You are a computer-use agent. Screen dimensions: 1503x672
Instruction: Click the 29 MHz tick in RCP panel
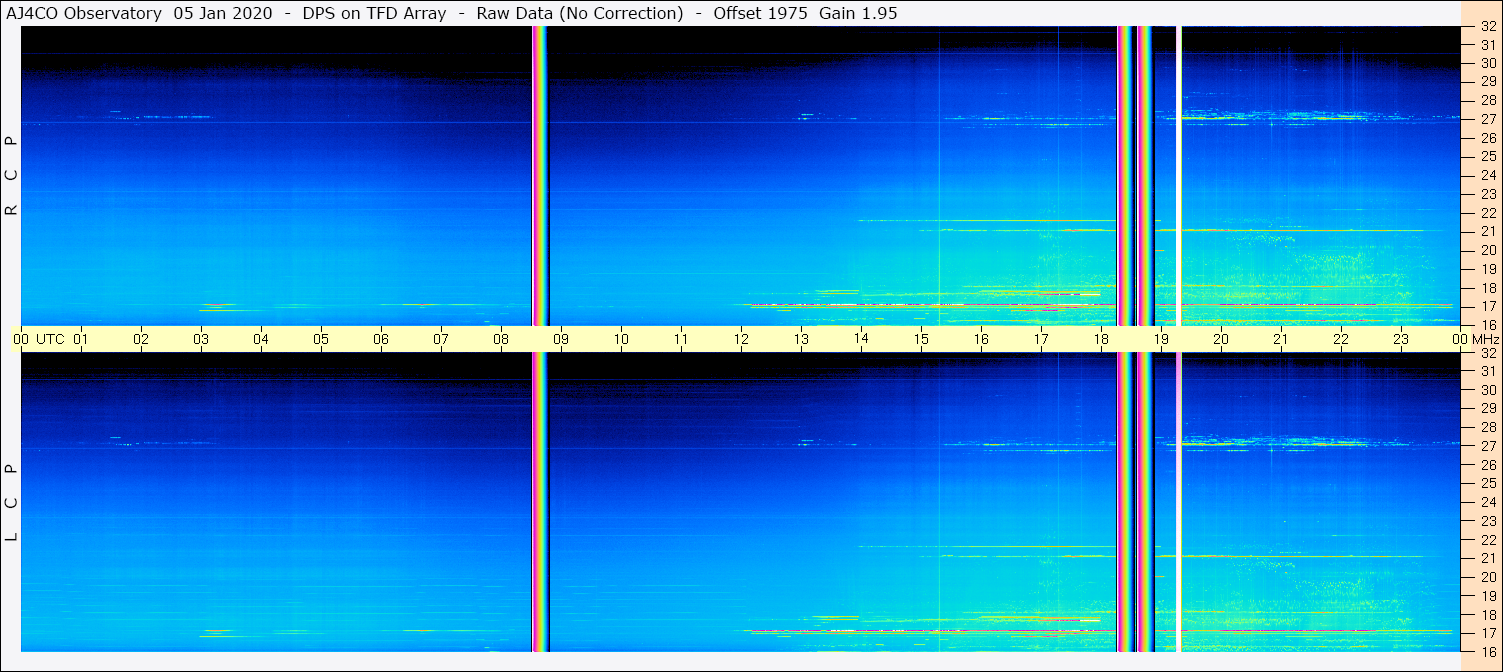pos(1488,82)
